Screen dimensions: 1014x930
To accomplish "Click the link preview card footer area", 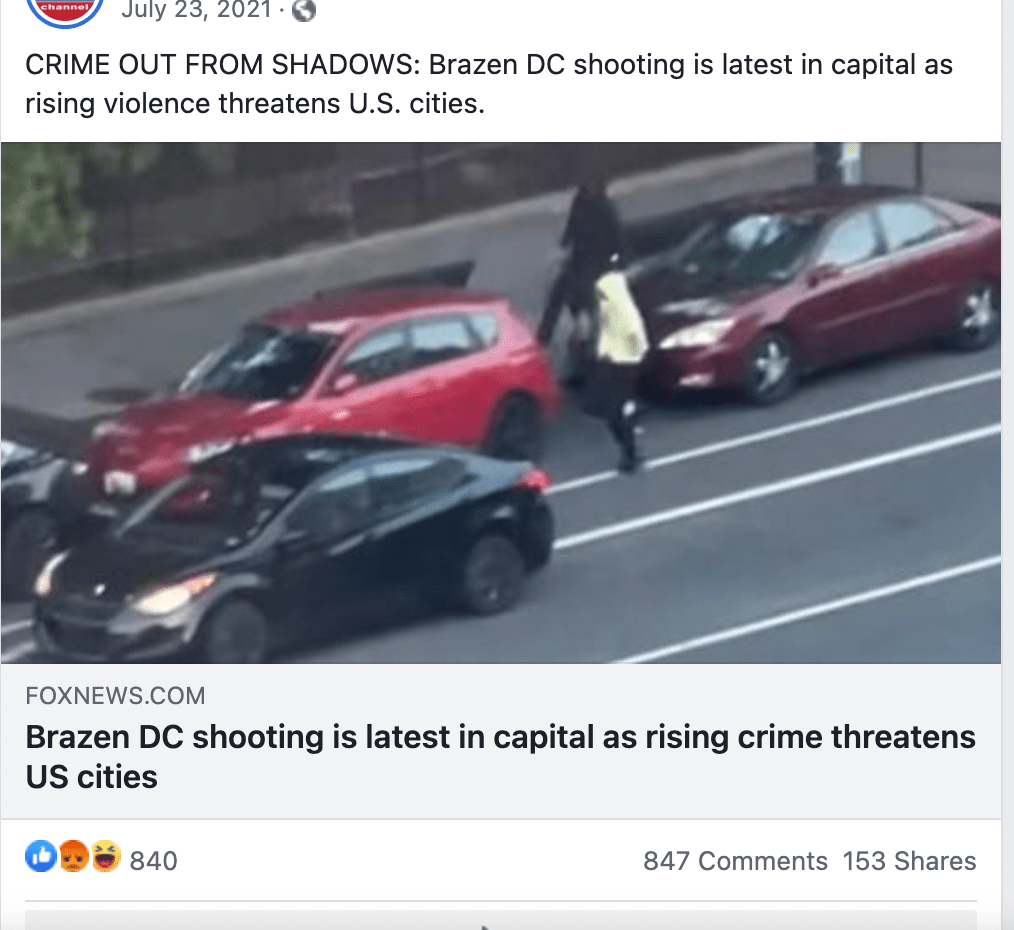I will 501,741.
